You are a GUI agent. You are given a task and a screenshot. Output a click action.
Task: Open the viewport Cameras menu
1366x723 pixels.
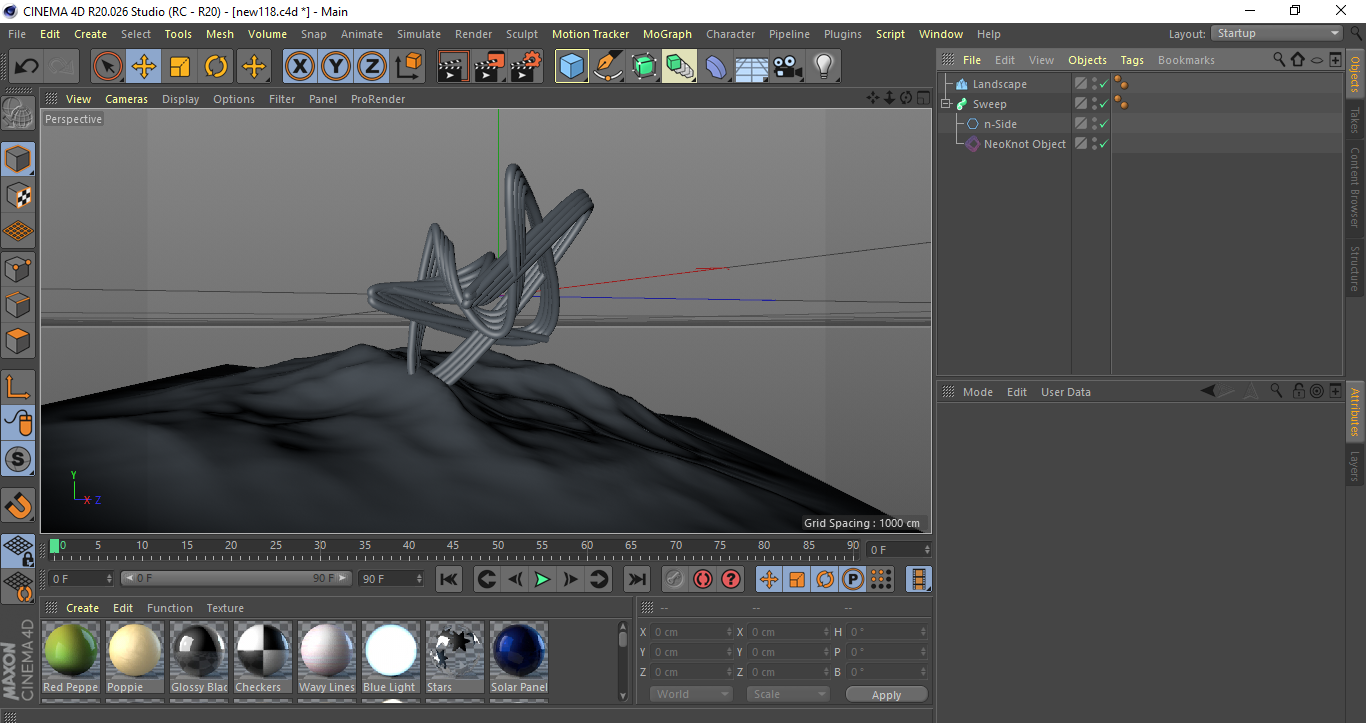[126, 99]
